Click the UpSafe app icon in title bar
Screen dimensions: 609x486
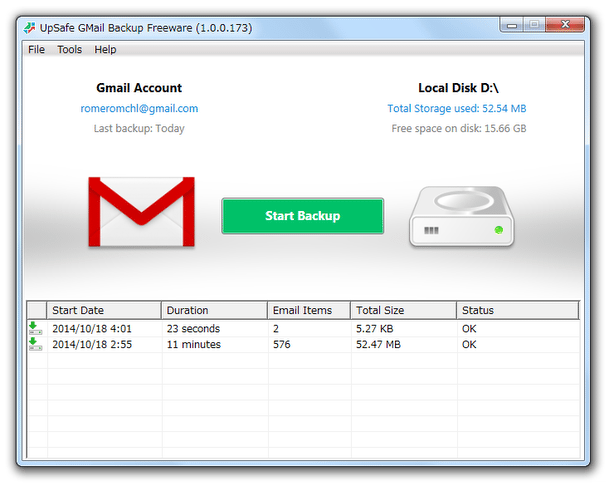coord(30,28)
